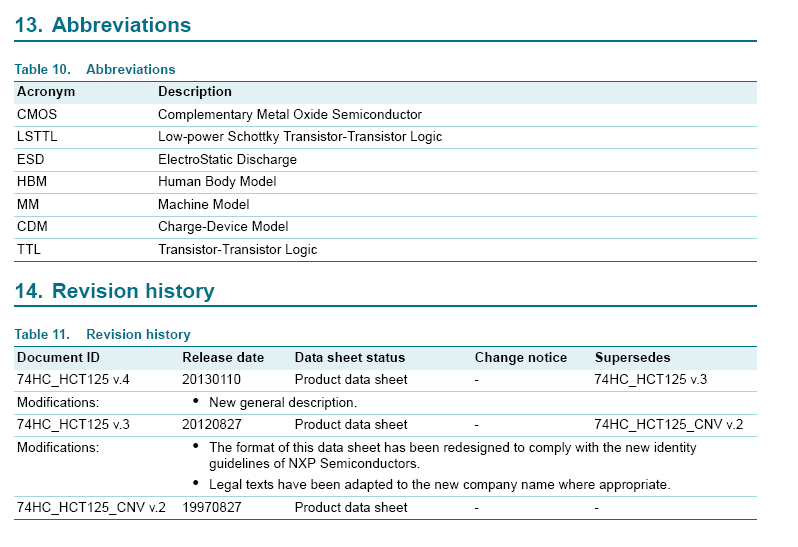Select the 'Machine Model' description text
The width and height of the screenshot is (798, 547).
[x=203, y=204]
